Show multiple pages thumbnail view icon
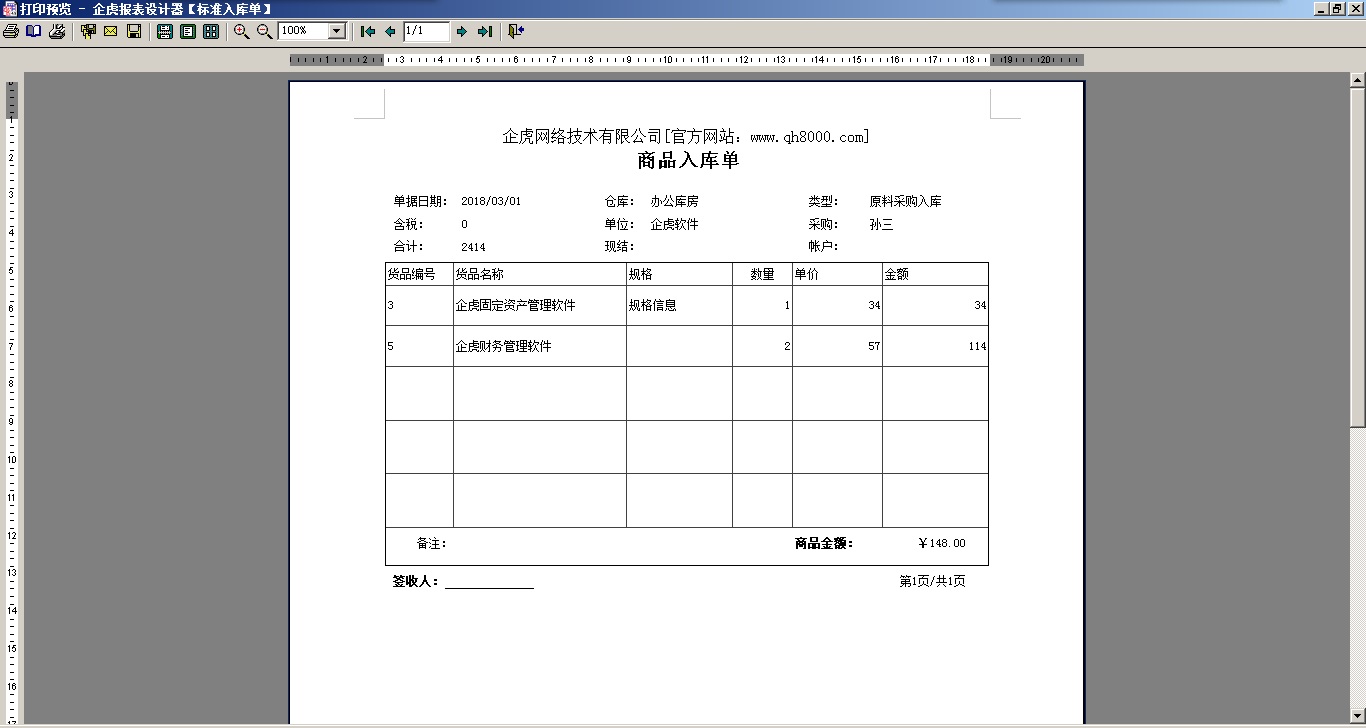Image resolution: width=1366 pixels, height=728 pixels. coord(211,32)
